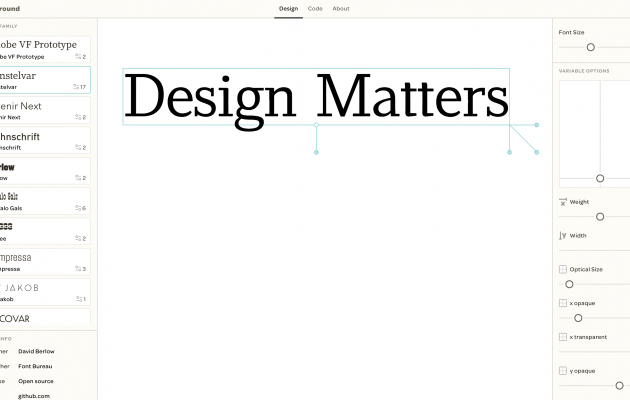
Task: Check the x transparent option
Action: click(x=563, y=337)
